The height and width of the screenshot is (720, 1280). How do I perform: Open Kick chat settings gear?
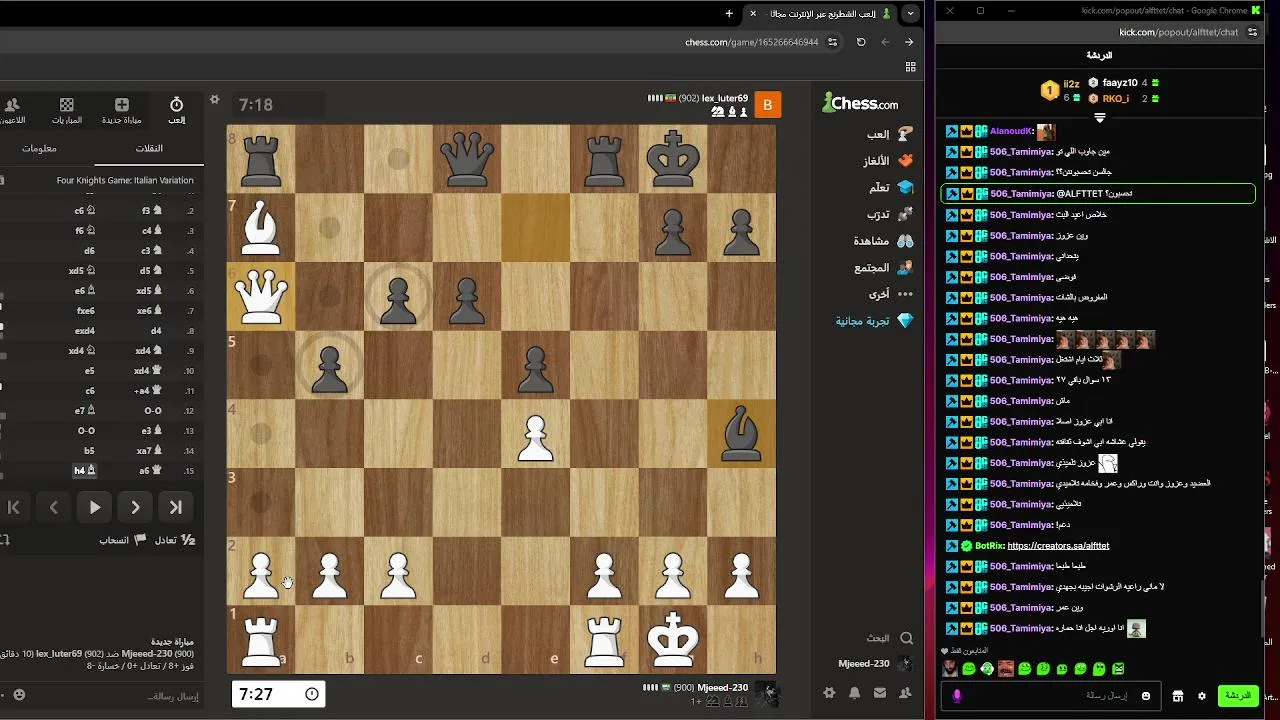click(1202, 696)
